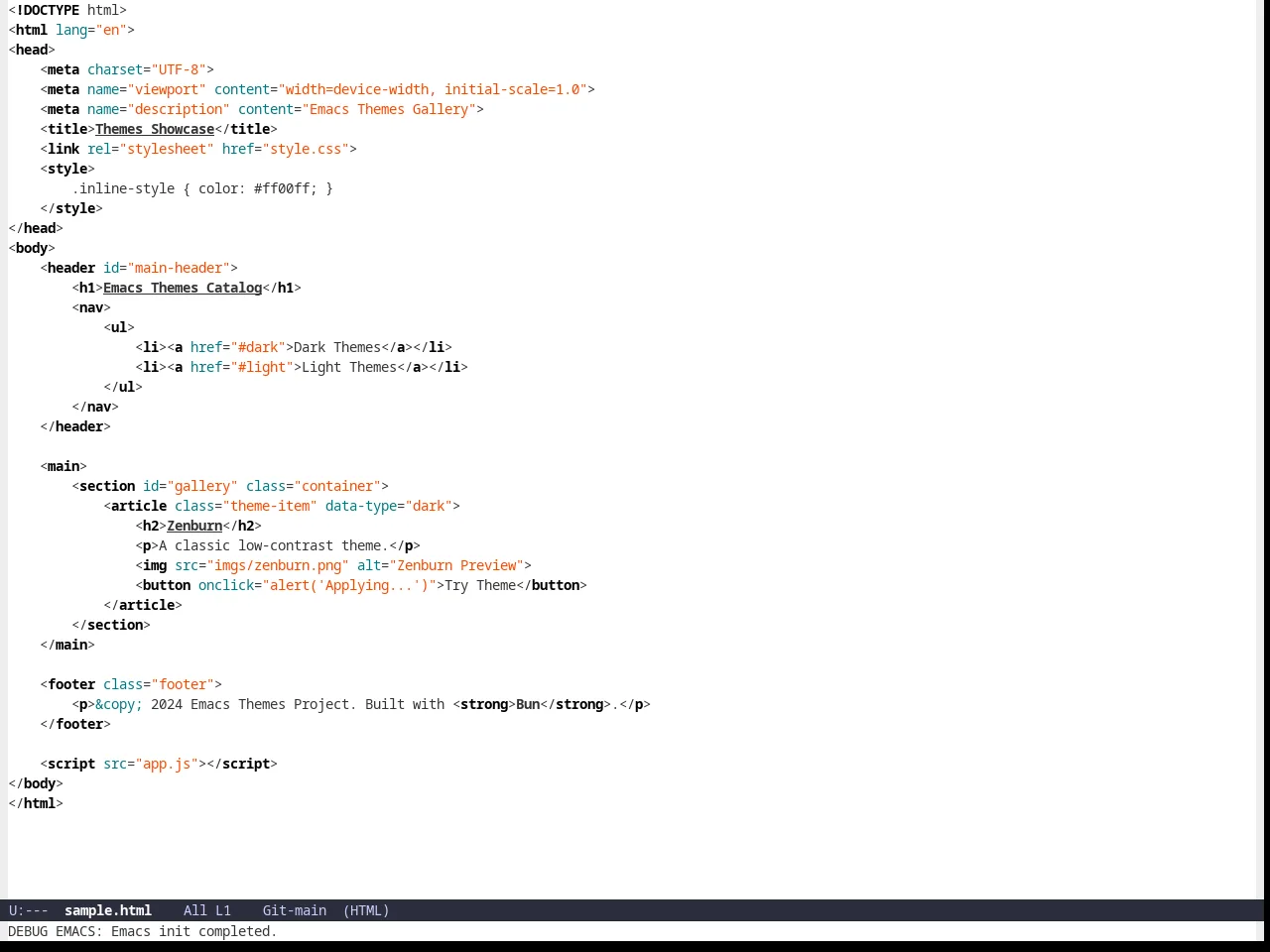Click the "Zenburn Preview" alt value
The height and width of the screenshot is (952, 1270).
456,565
